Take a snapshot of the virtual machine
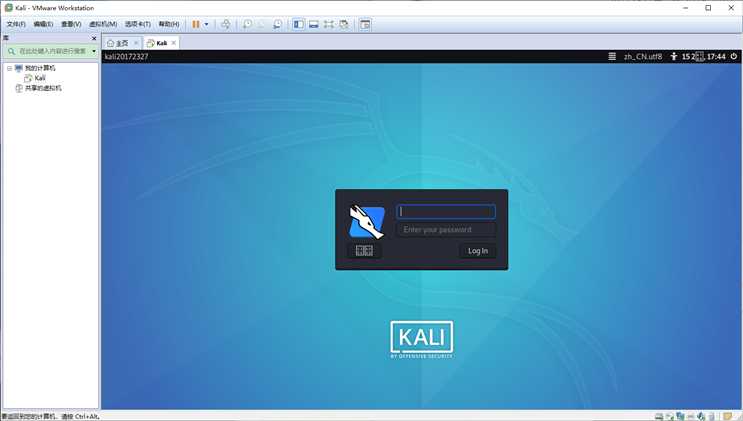The height and width of the screenshot is (421, 743). tap(247, 24)
